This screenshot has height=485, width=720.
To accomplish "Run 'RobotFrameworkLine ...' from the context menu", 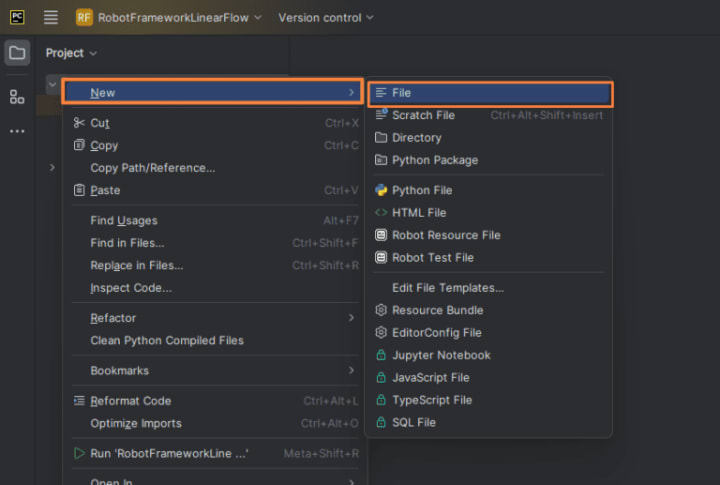I will coord(168,453).
